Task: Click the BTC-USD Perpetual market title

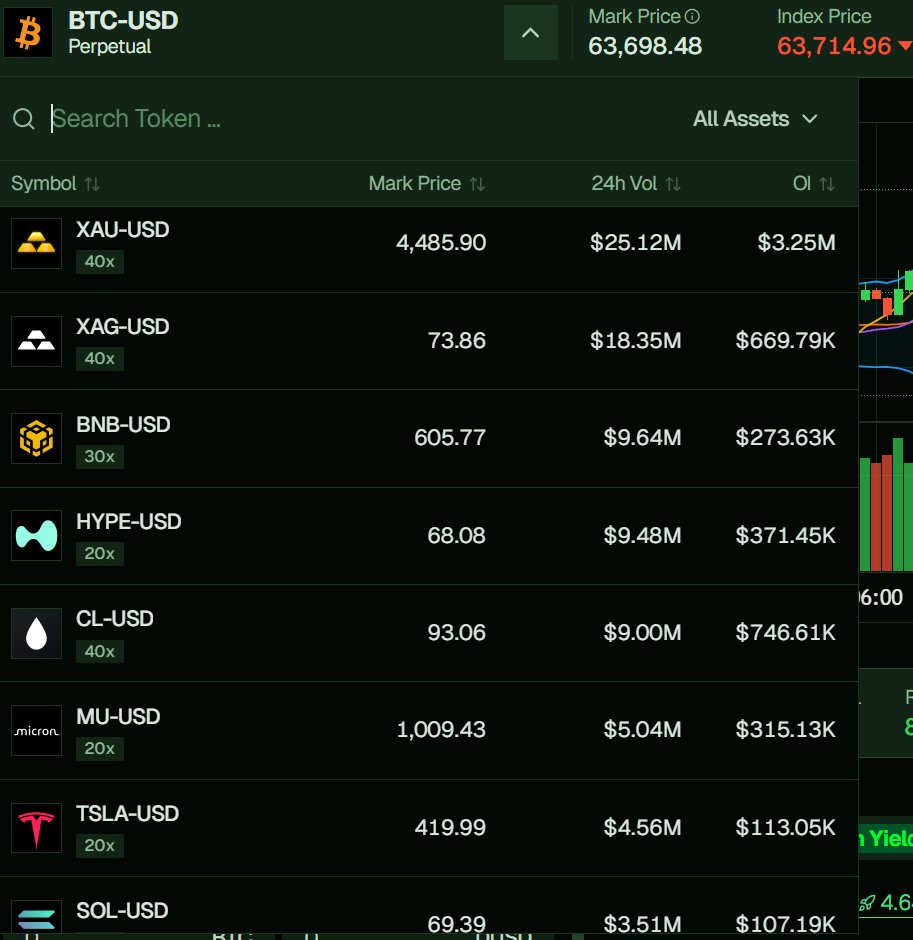Action: click(123, 32)
